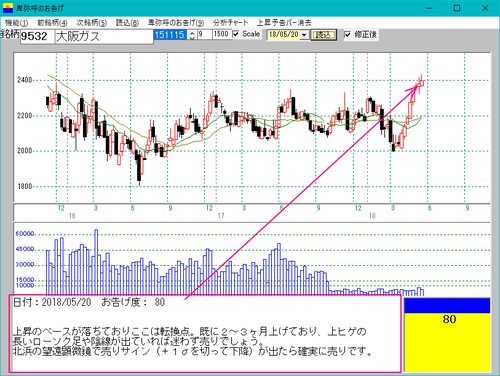Click the highlighted 151115 date field
The height and width of the screenshot is (376, 500).
[x=170, y=35]
